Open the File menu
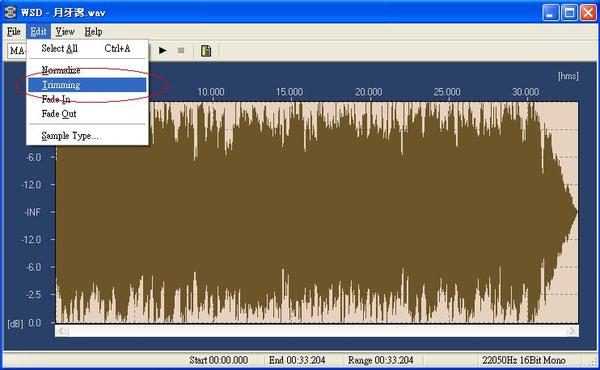The image size is (600, 370). [x=14, y=31]
